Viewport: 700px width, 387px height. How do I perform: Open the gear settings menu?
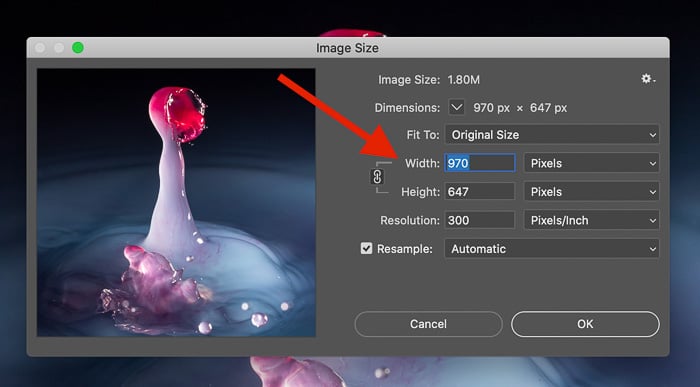pyautogui.click(x=648, y=79)
